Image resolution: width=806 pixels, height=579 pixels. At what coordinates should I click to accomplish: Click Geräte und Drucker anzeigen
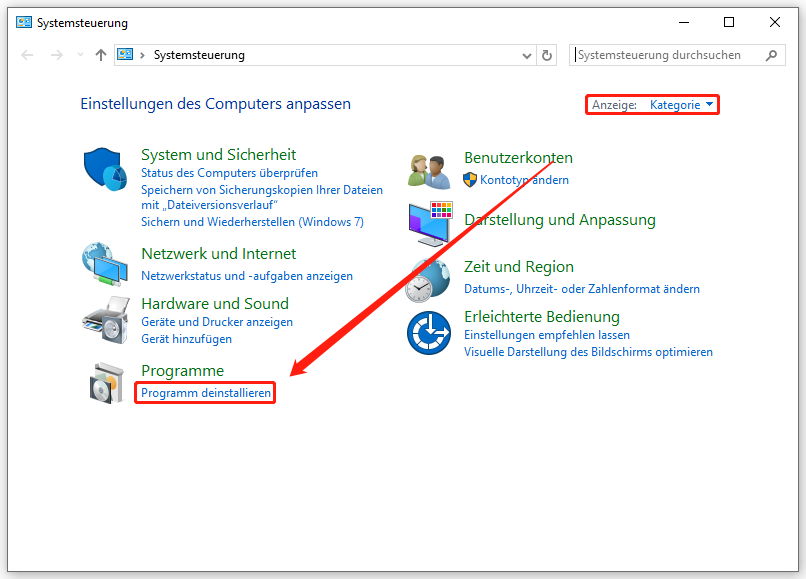coord(214,321)
